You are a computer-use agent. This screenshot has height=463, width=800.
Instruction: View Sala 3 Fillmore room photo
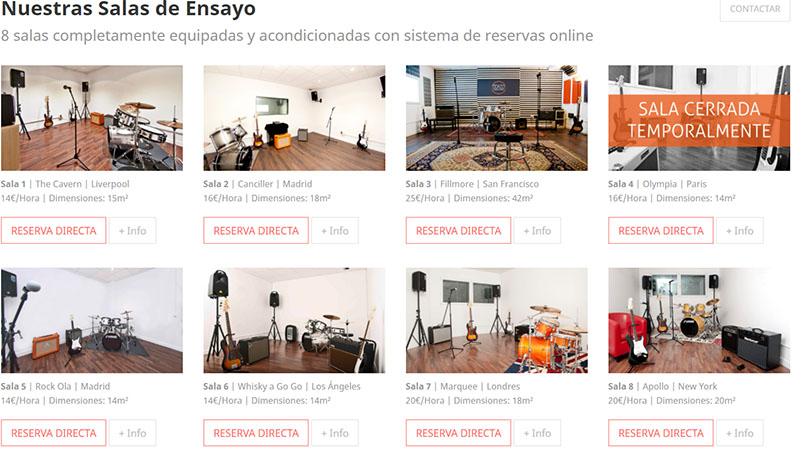point(496,118)
